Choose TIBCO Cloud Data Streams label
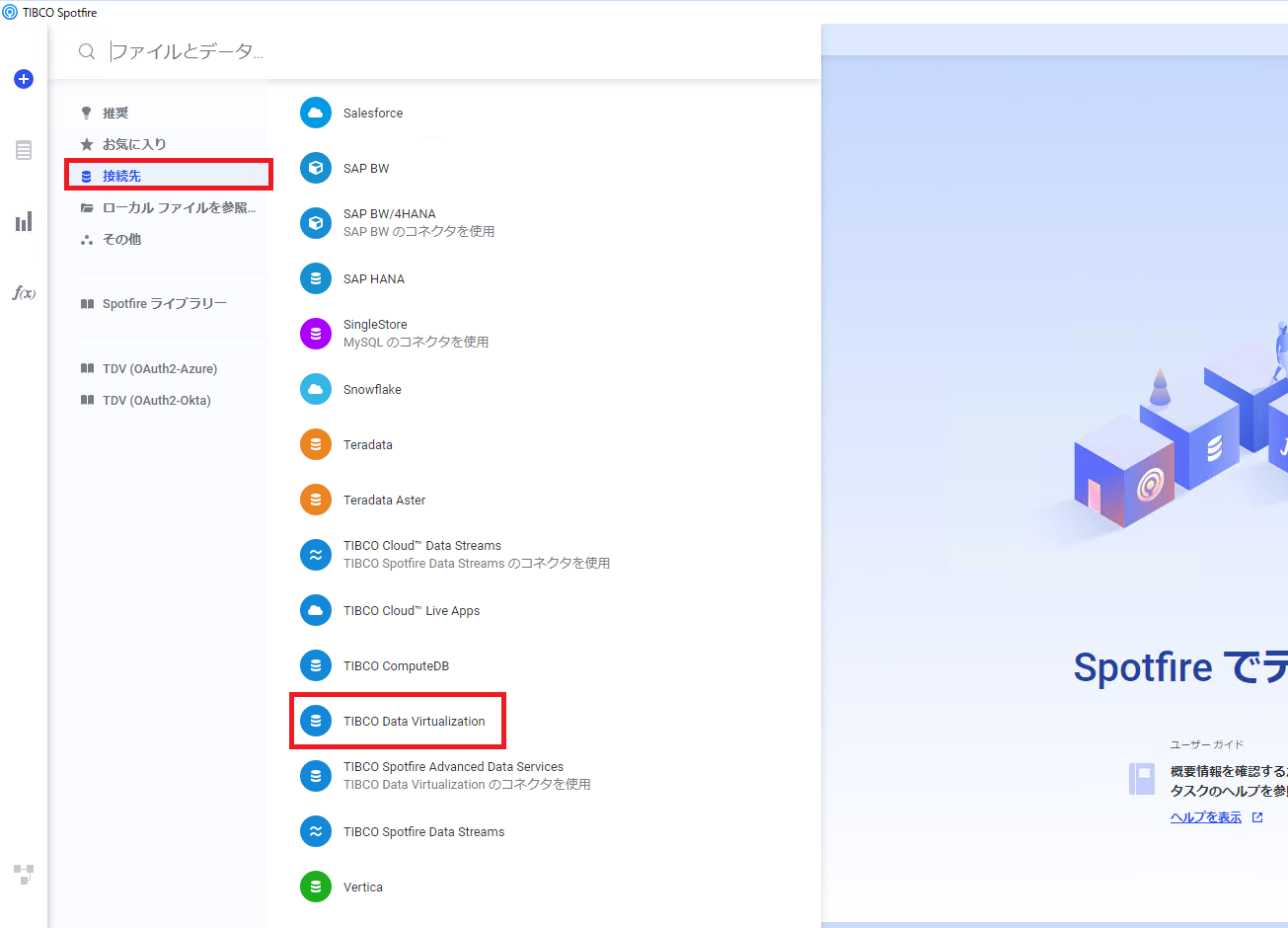Viewport: 1288px width, 928px height. pos(422,546)
